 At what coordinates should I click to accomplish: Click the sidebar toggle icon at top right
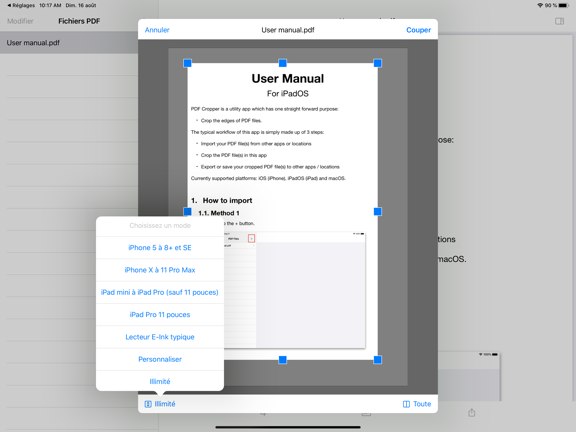pos(559,21)
